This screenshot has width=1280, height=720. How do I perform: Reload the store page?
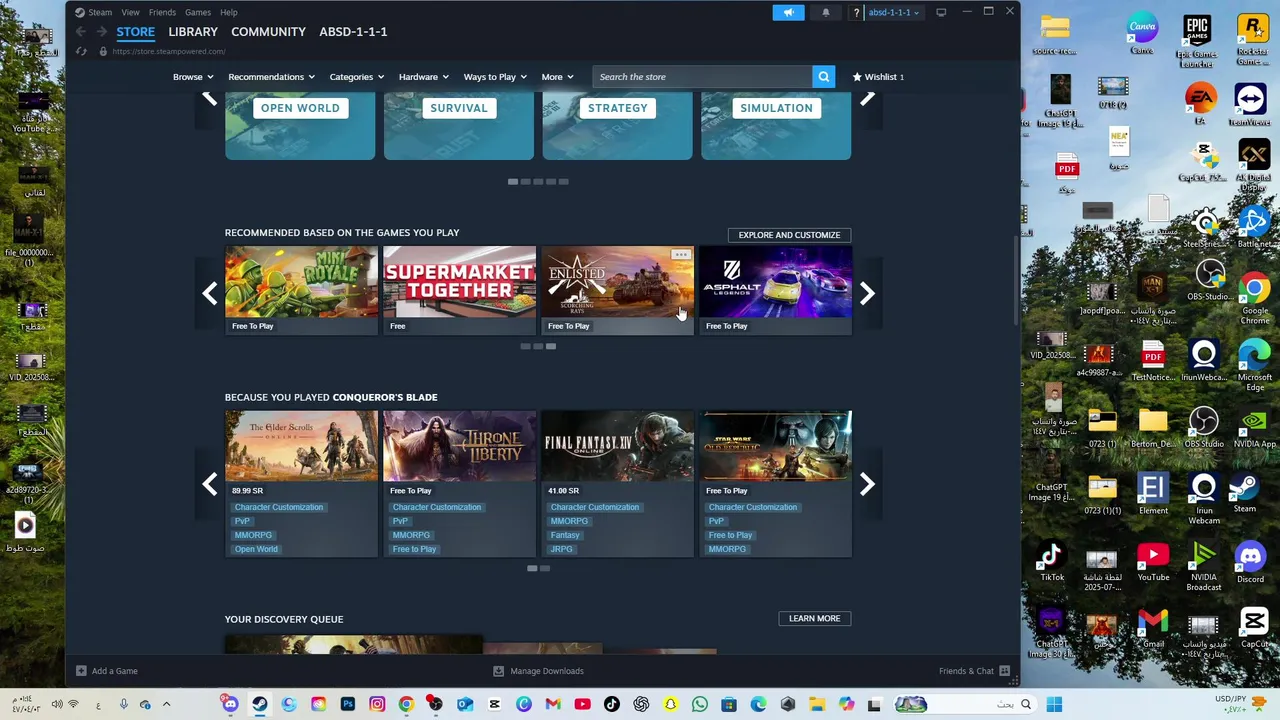(x=82, y=51)
